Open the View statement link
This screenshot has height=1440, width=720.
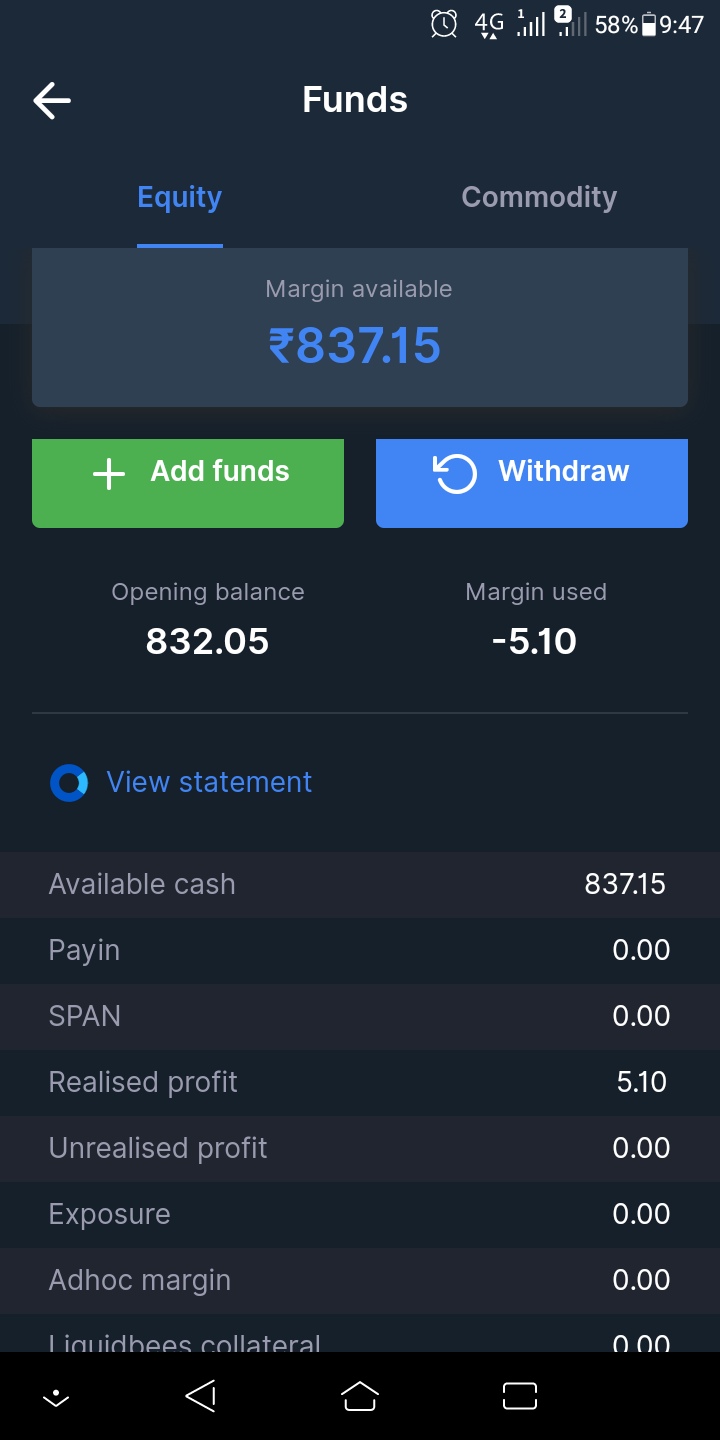click(209, 782)
